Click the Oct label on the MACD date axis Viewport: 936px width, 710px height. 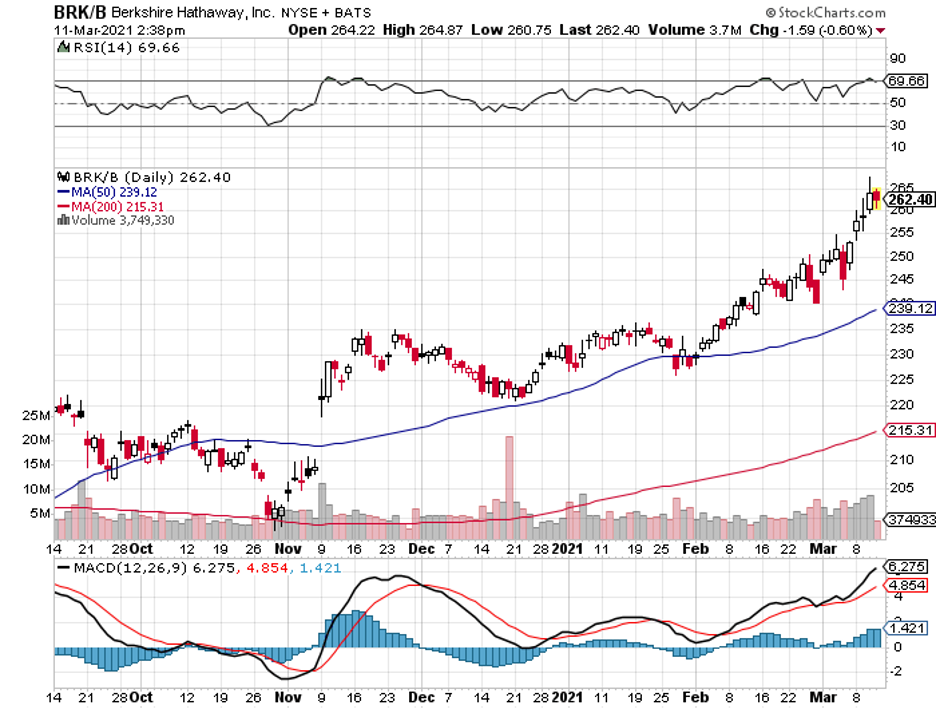click(x=141, y=697)
